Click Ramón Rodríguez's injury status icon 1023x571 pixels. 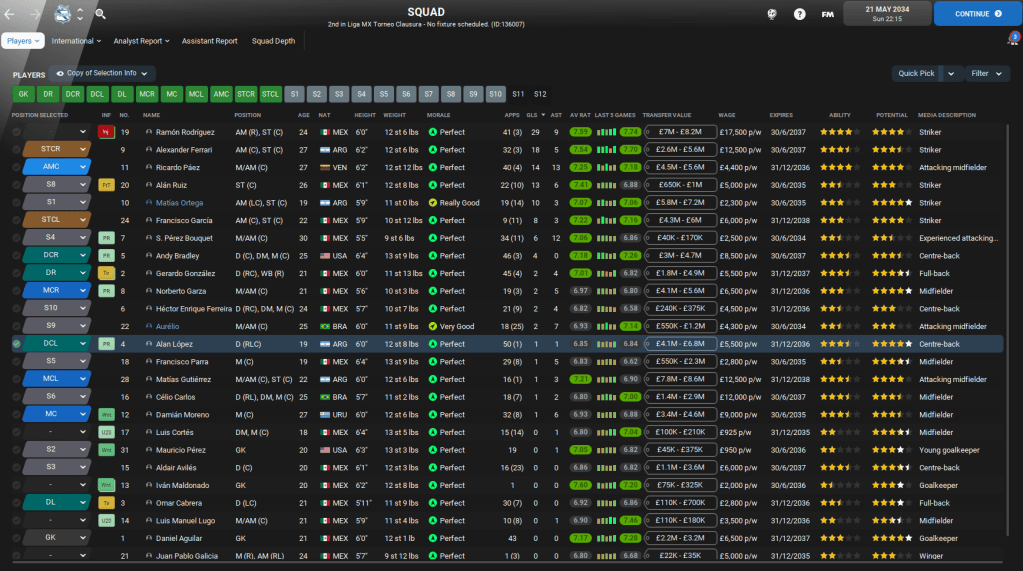click(x=105, y=132)
